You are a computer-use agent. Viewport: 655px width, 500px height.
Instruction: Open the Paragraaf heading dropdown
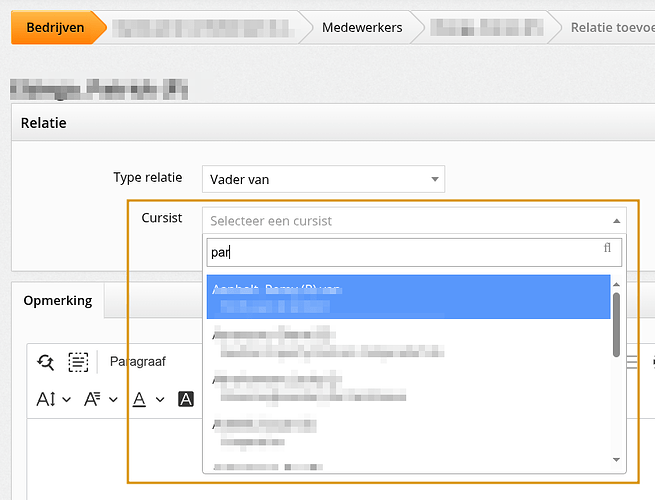click(140, 362)
